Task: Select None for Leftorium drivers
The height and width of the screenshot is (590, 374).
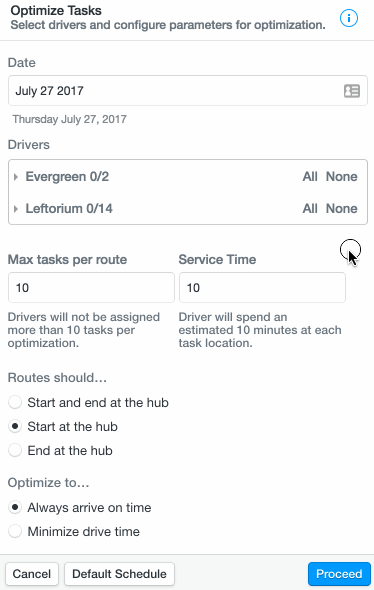Action: 341,208
